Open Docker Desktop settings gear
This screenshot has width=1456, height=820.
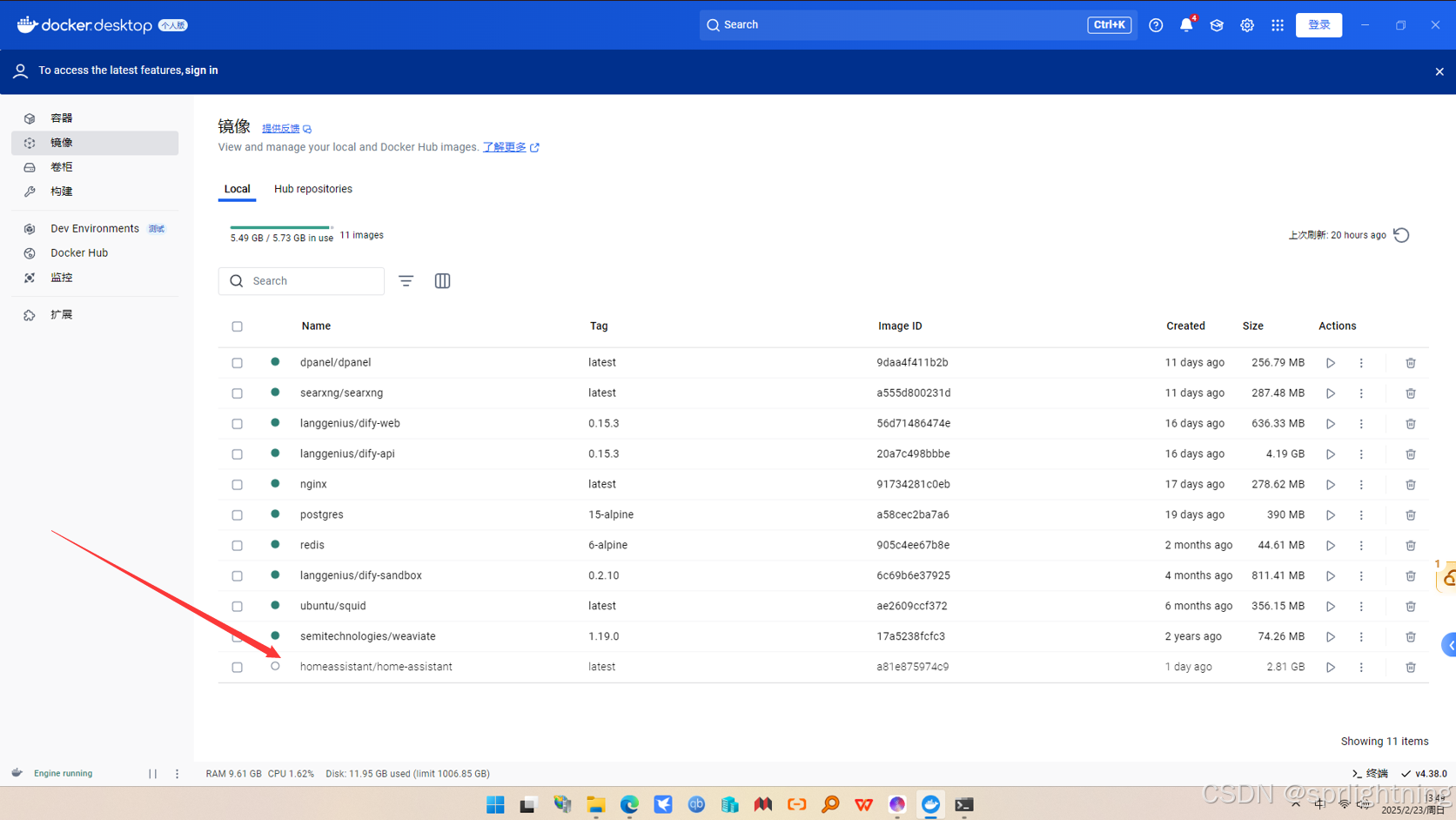tap(1247, 25)
